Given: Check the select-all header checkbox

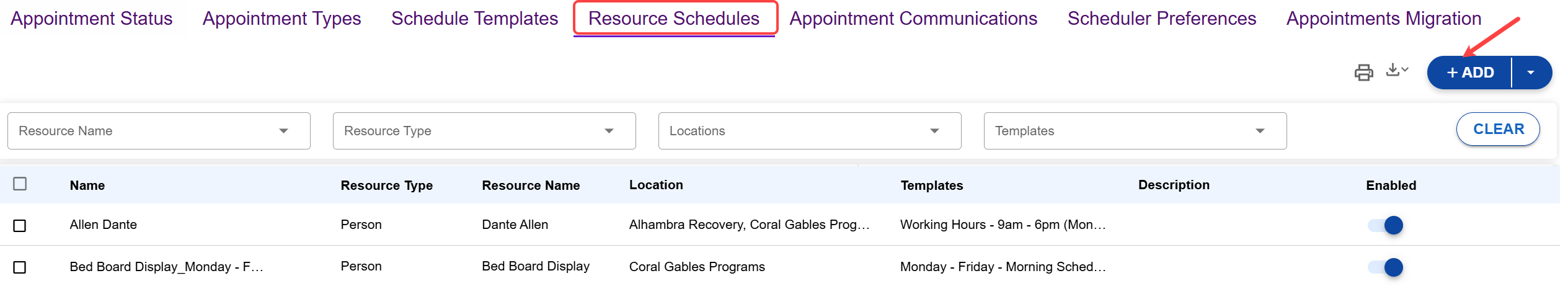Looking at the screenshot, I should click(20, 184).
